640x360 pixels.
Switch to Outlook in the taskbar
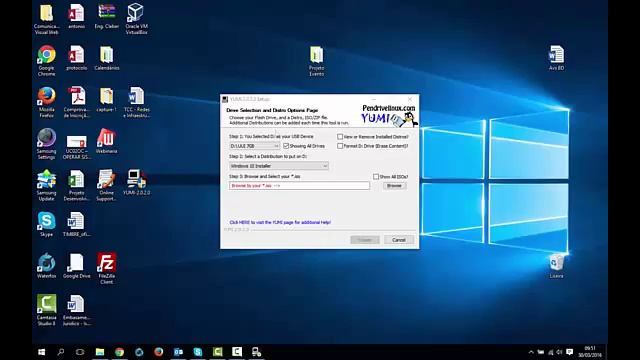click(x=178, y=352)
